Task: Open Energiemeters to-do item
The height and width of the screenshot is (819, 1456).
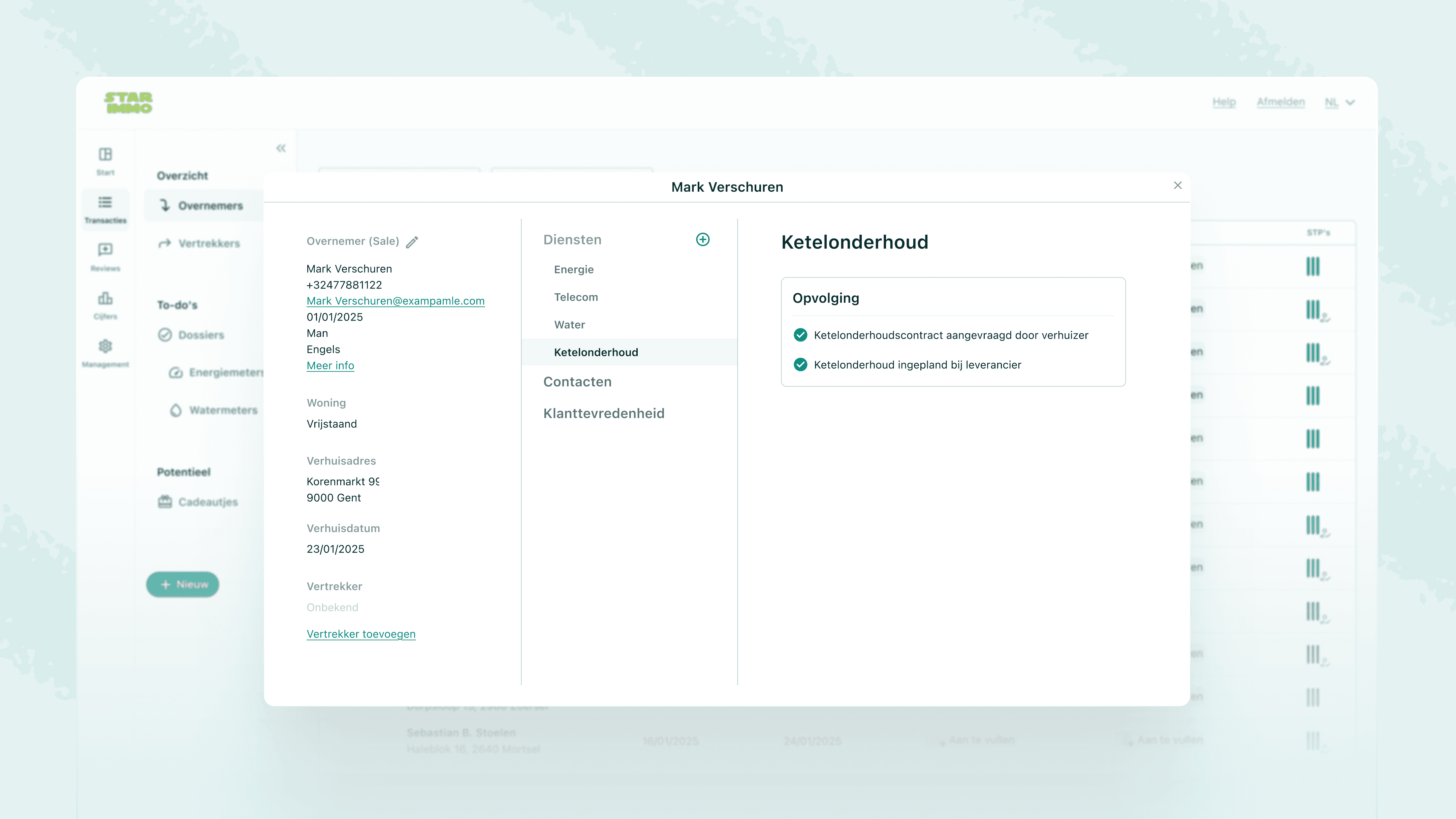Action: 216,373
